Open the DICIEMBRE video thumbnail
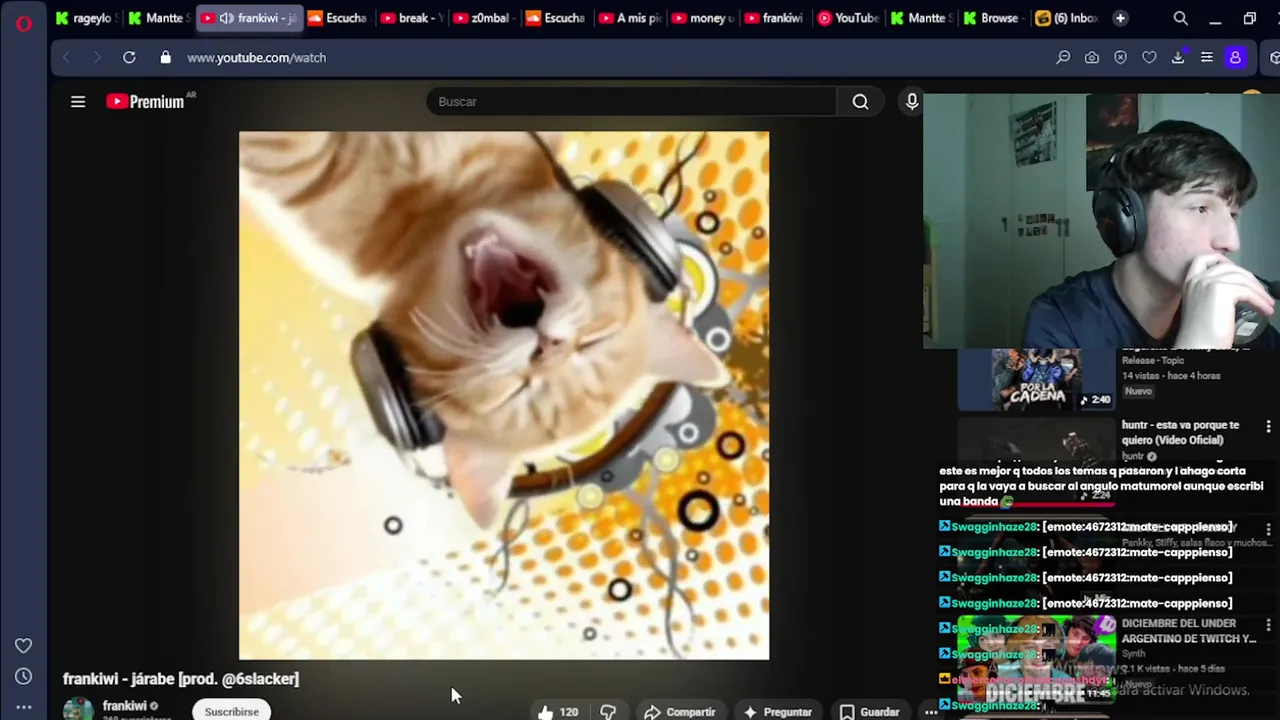 [x=1036, y=659]
